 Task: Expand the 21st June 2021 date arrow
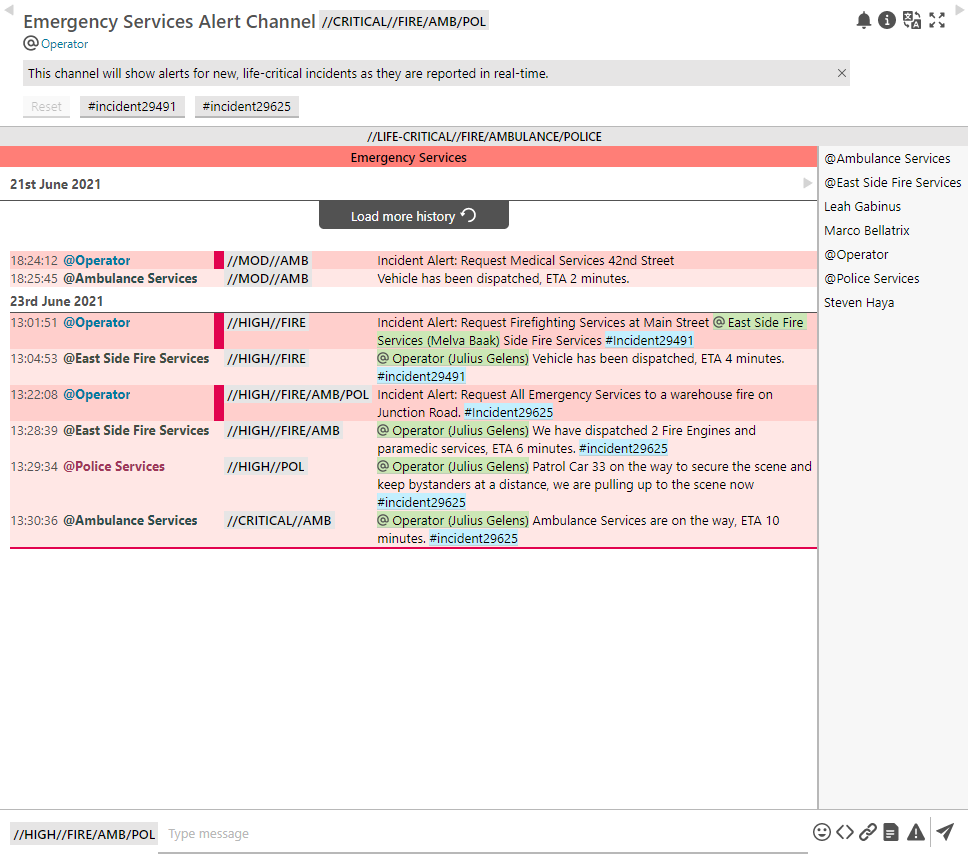tap(807, 183)
